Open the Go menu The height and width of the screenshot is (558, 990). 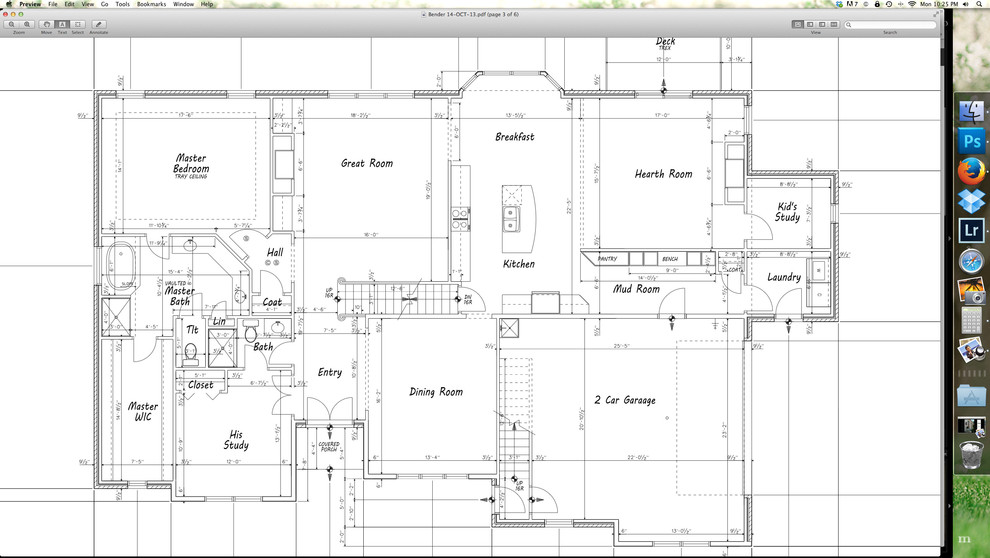pyautogui.click(x=105, y=4)
